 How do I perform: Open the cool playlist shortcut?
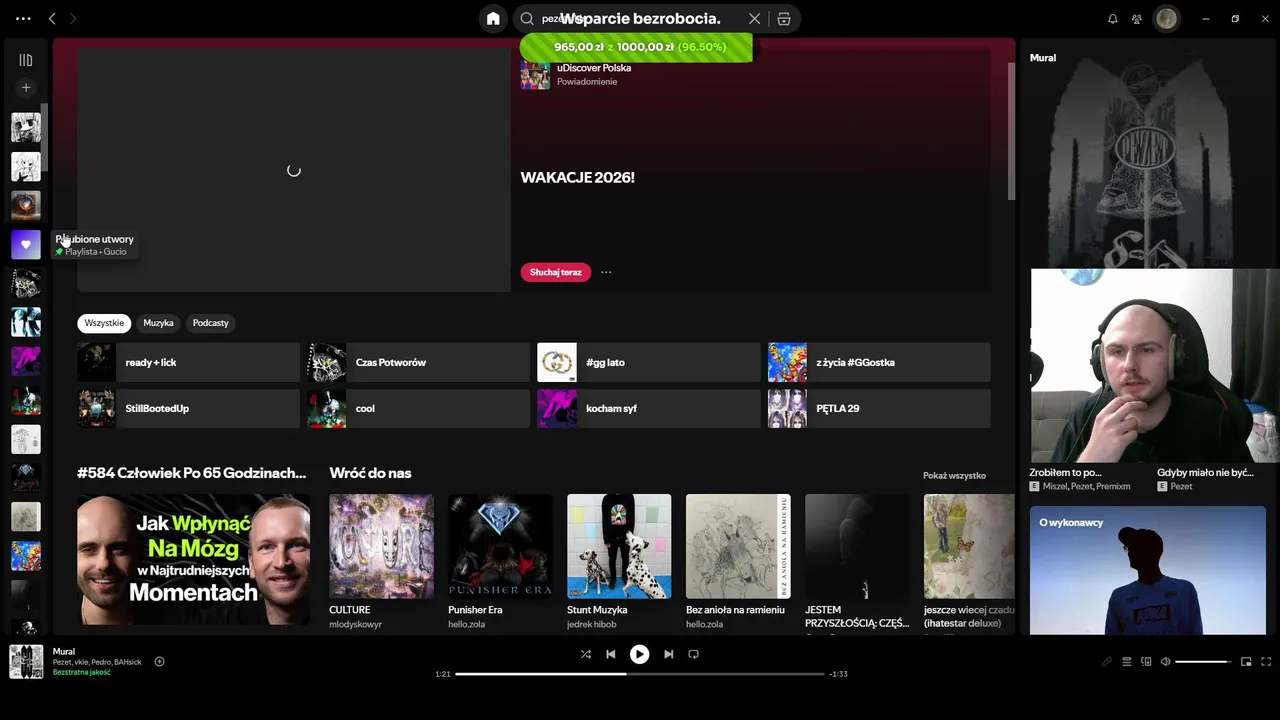click(x=419, y=408)
